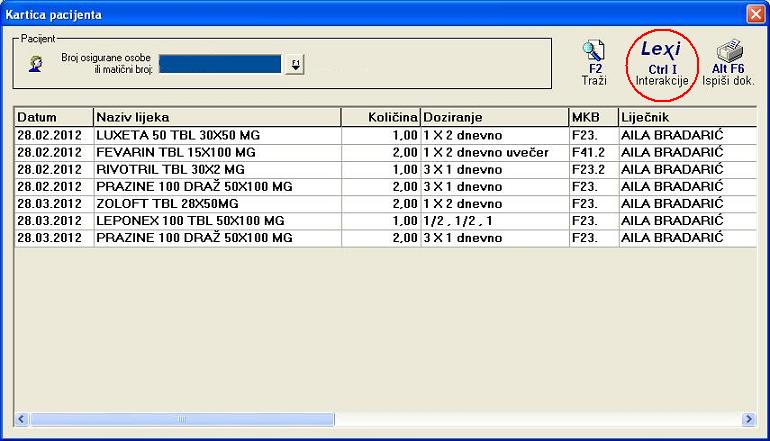770x441 pixels.
Task: Click the left arrow of horizontal scrollbar
Action: click(21, 419)
